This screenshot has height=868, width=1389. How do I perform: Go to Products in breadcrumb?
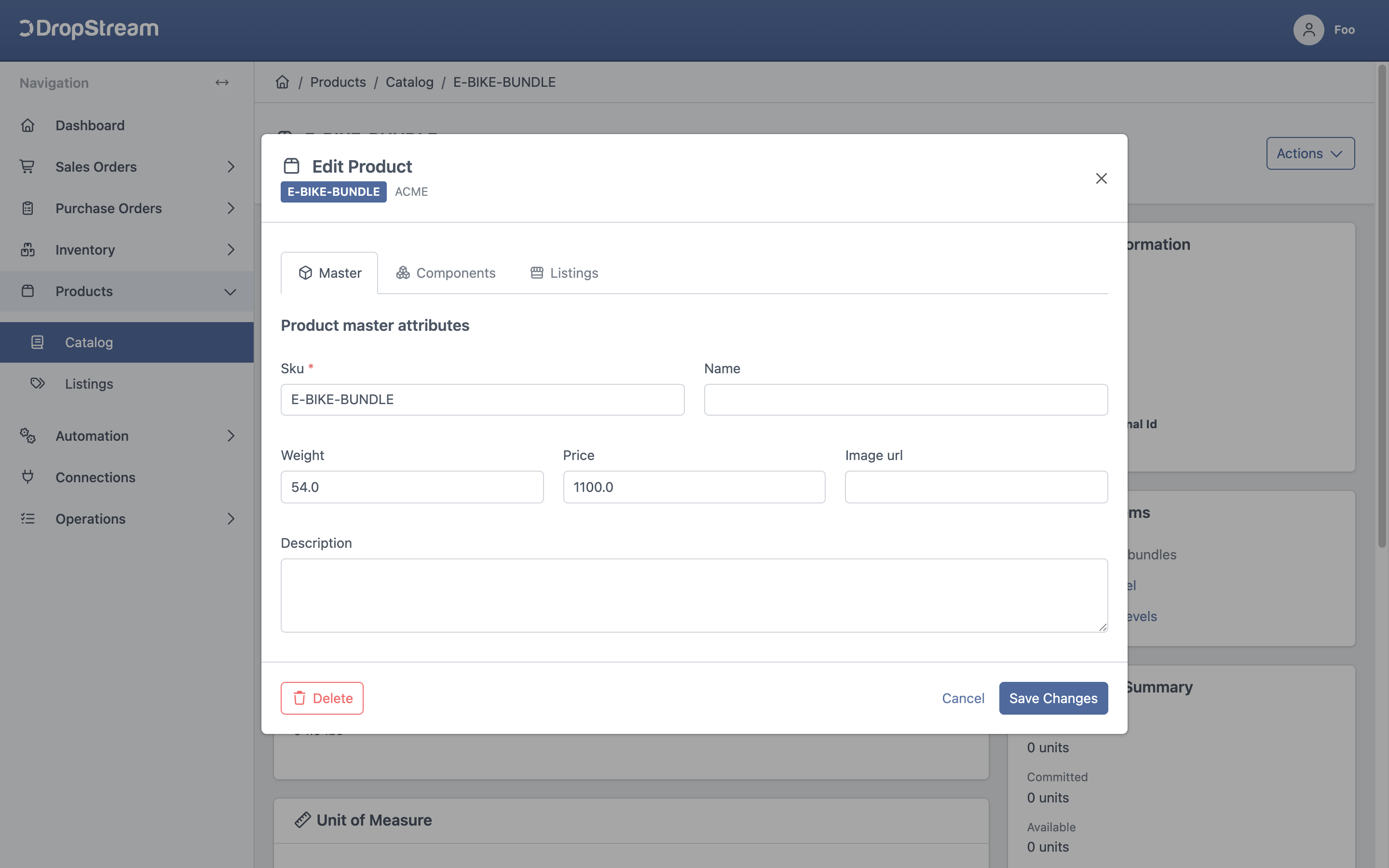[x=338, y=82]
